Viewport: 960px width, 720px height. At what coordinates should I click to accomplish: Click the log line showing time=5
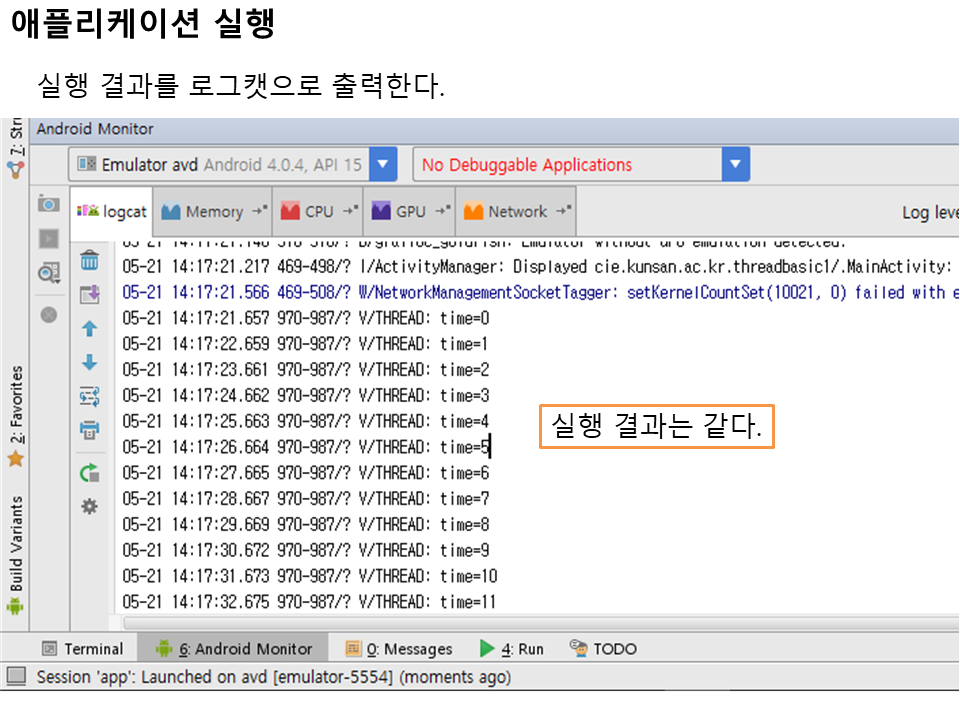(x=306, y=447)
